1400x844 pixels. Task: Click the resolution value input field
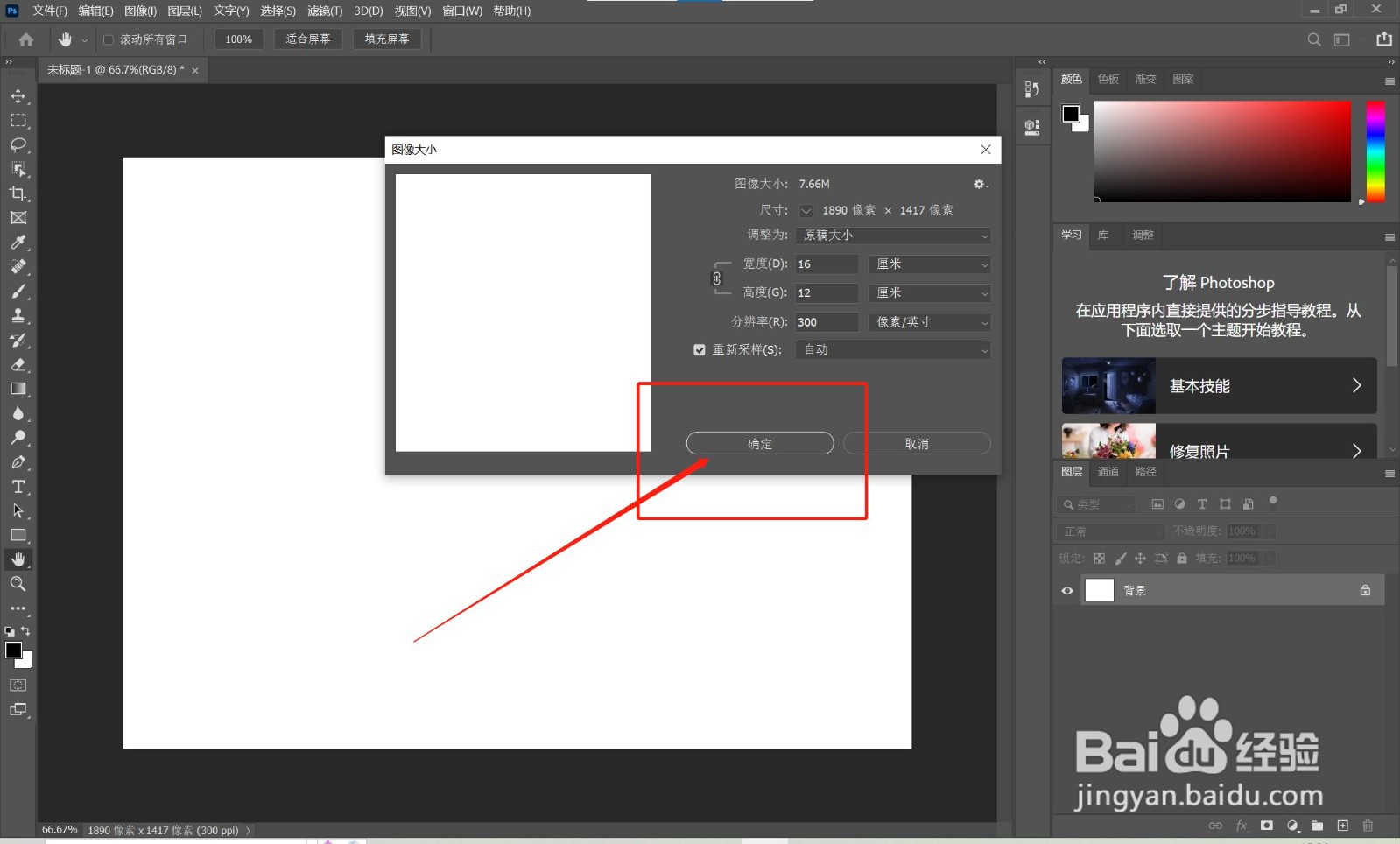[827, 322]
